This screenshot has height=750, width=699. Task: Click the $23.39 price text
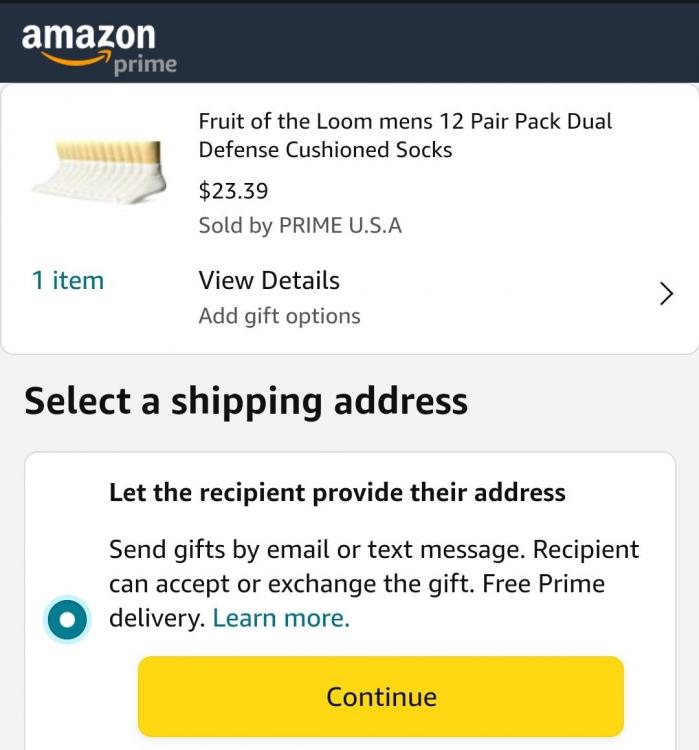click(233, 191)
